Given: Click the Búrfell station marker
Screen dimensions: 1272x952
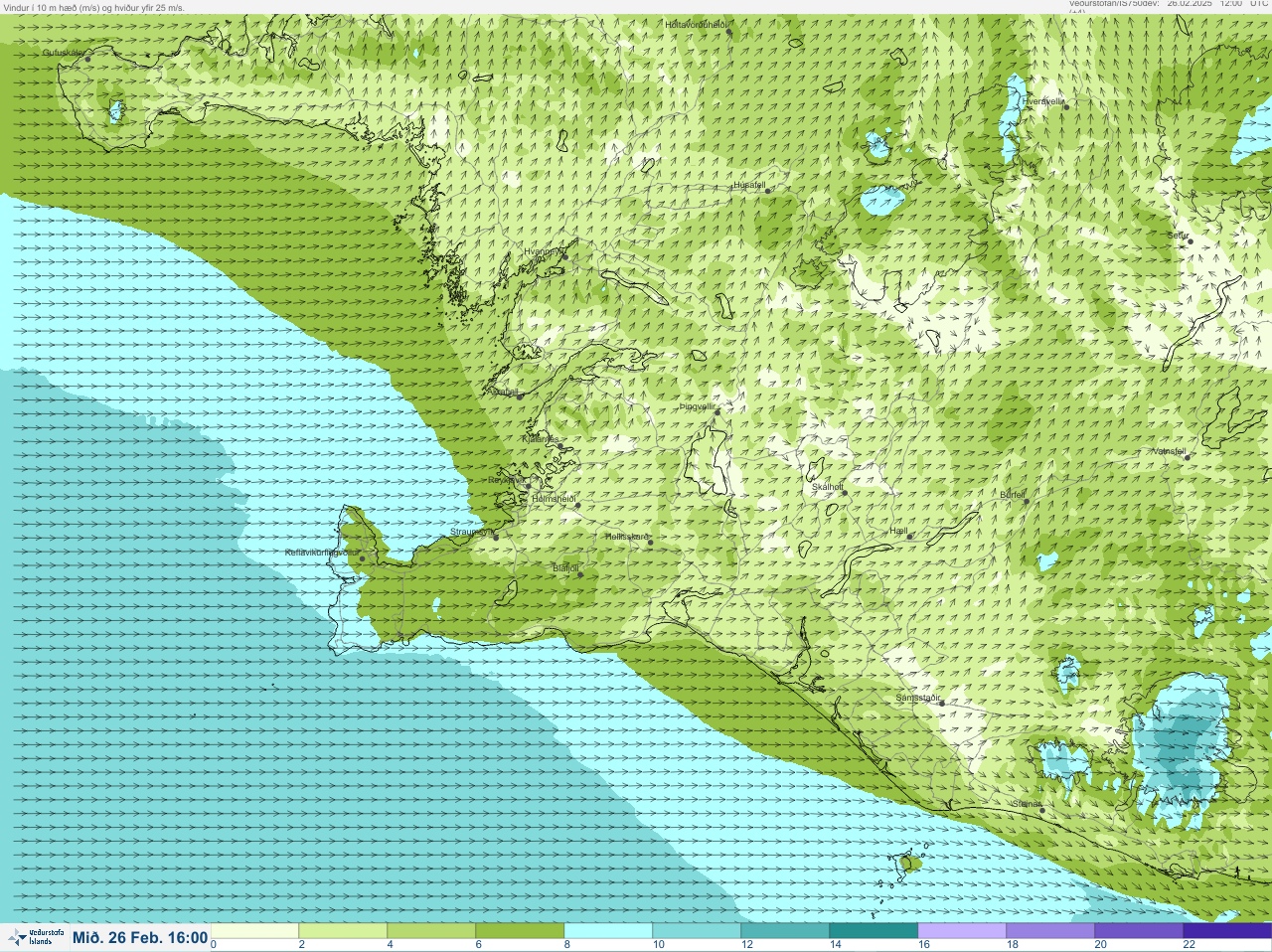Looking at the screenshot, I should (x=1028, y=500).
